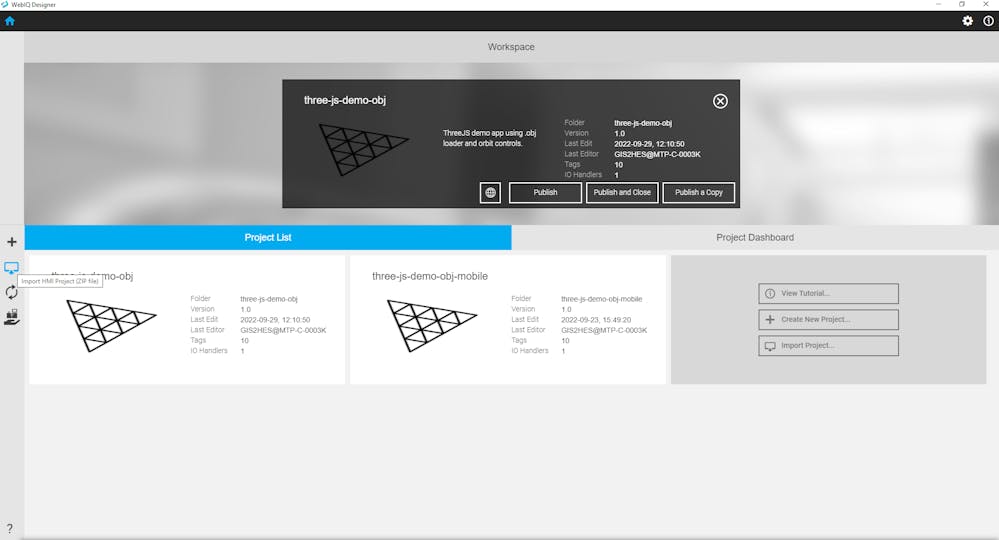Click View Tutorial... button
The width and height of the screenshot is (999, 540).
(x=828, y=294)
